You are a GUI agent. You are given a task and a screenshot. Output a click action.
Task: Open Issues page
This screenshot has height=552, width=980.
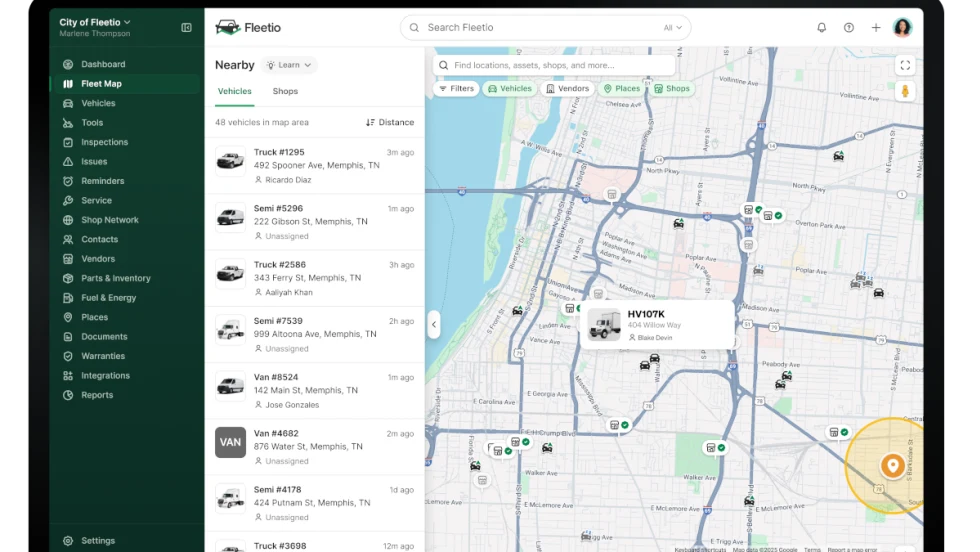pyautogui.click(x=125, y=161)
